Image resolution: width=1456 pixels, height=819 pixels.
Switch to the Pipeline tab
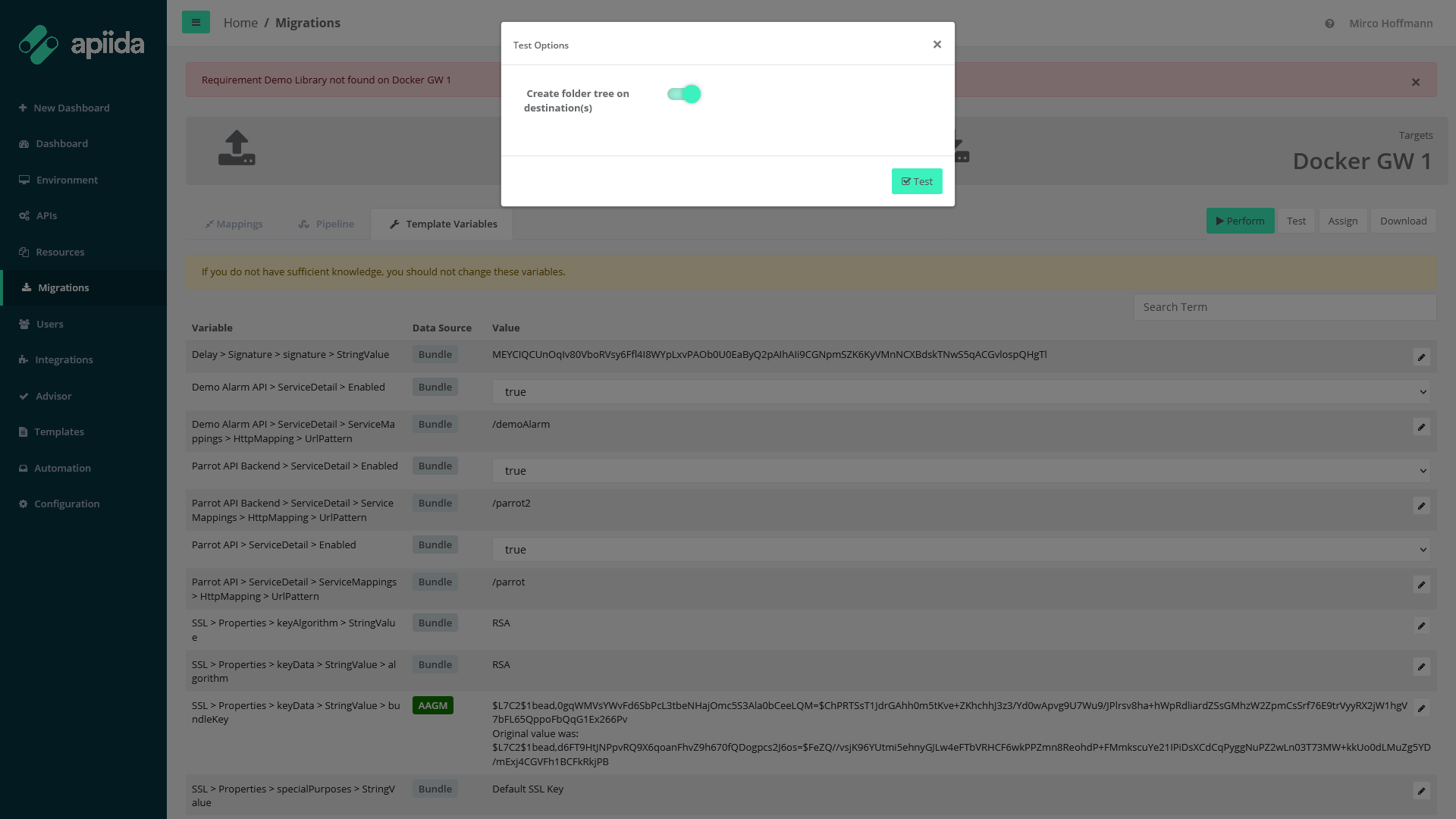tap(326, 224)
